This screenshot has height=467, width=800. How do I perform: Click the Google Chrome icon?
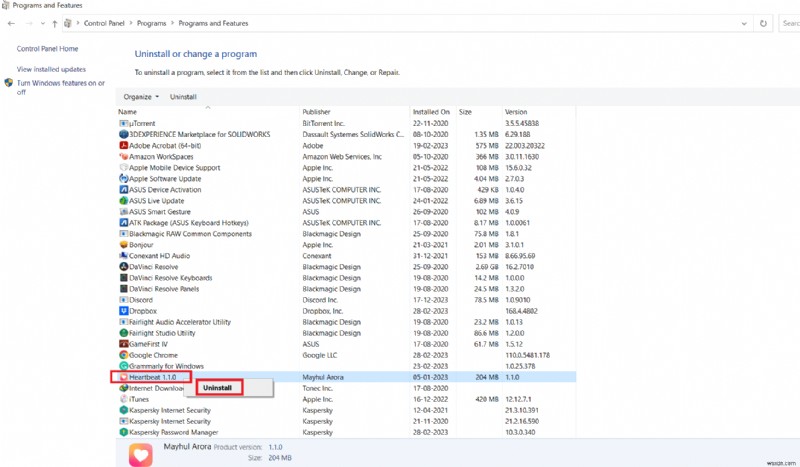pyautogui.click(x=123, y=355)
